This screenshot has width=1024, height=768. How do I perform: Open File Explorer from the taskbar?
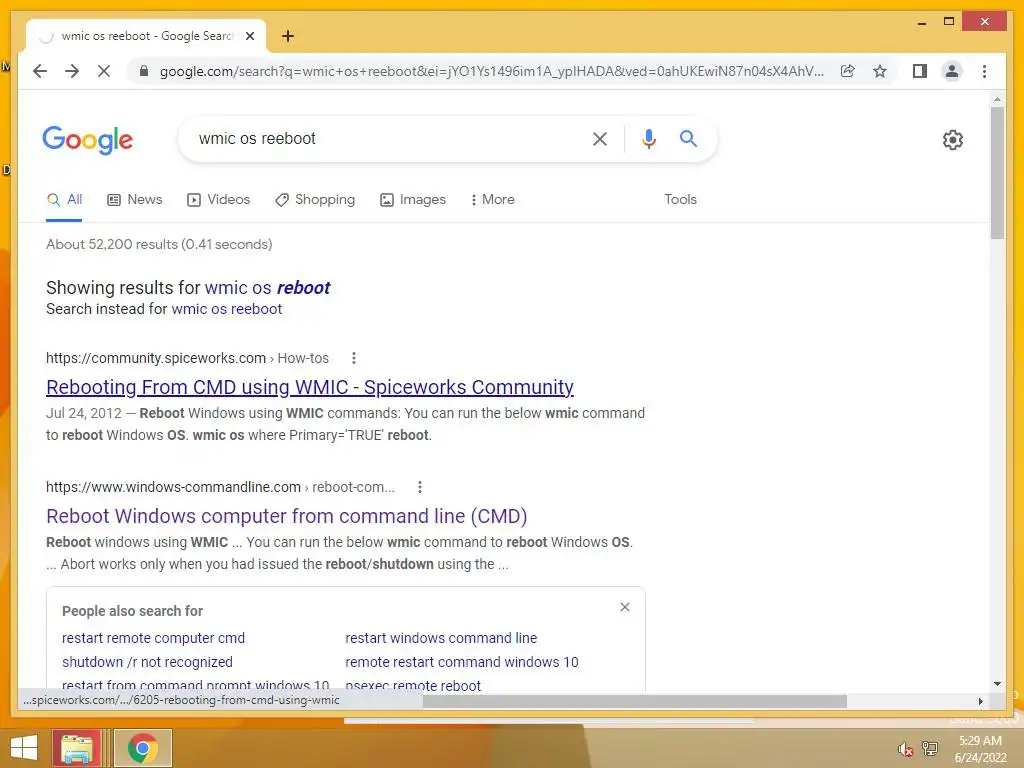point(76,748)
